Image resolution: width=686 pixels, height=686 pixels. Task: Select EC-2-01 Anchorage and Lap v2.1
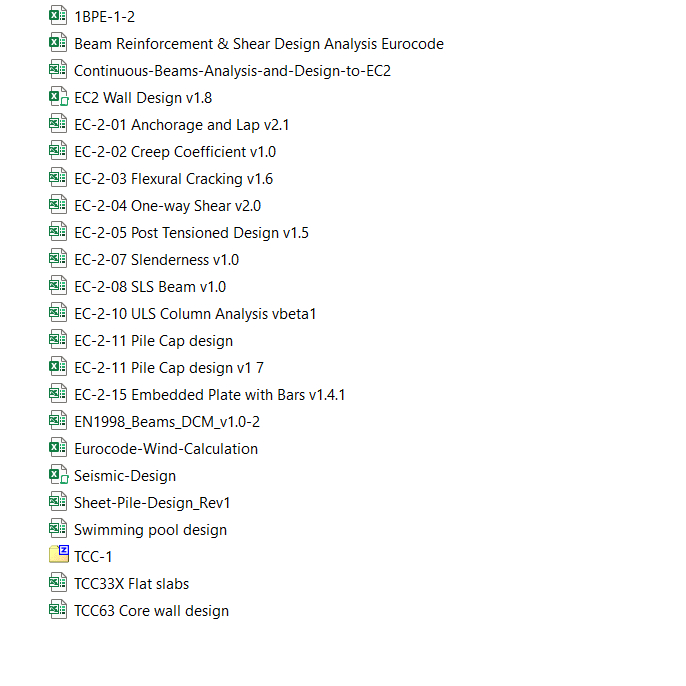(x=181, y=125)
